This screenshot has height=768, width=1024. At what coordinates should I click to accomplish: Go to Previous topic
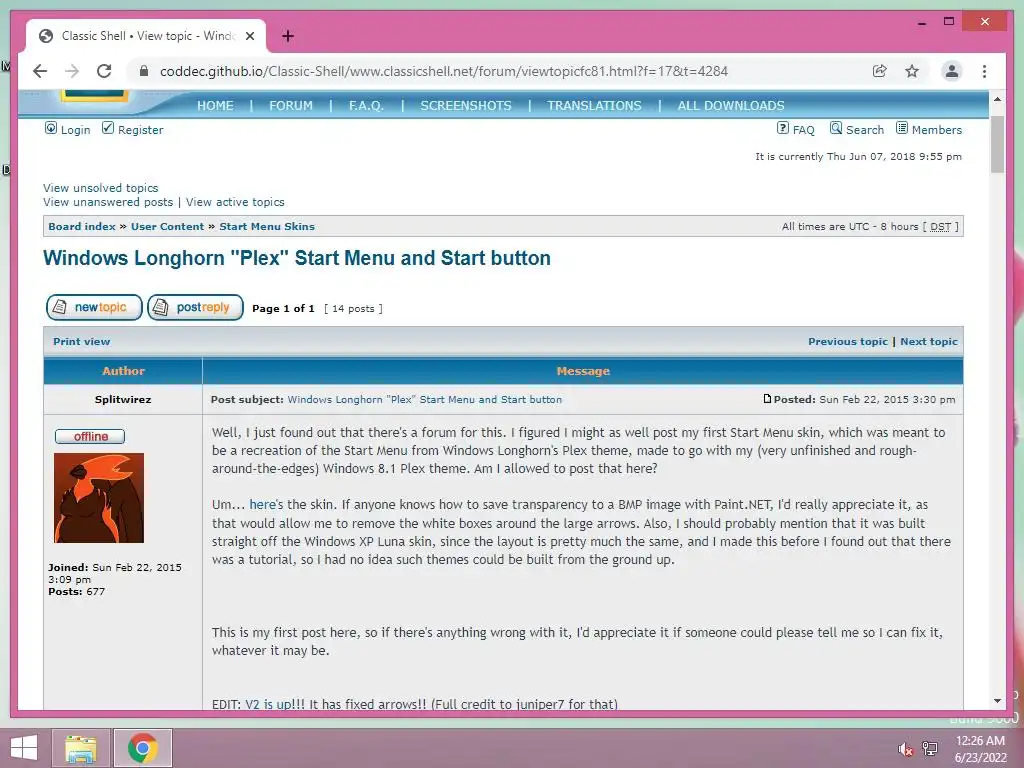tap(848, 342)
